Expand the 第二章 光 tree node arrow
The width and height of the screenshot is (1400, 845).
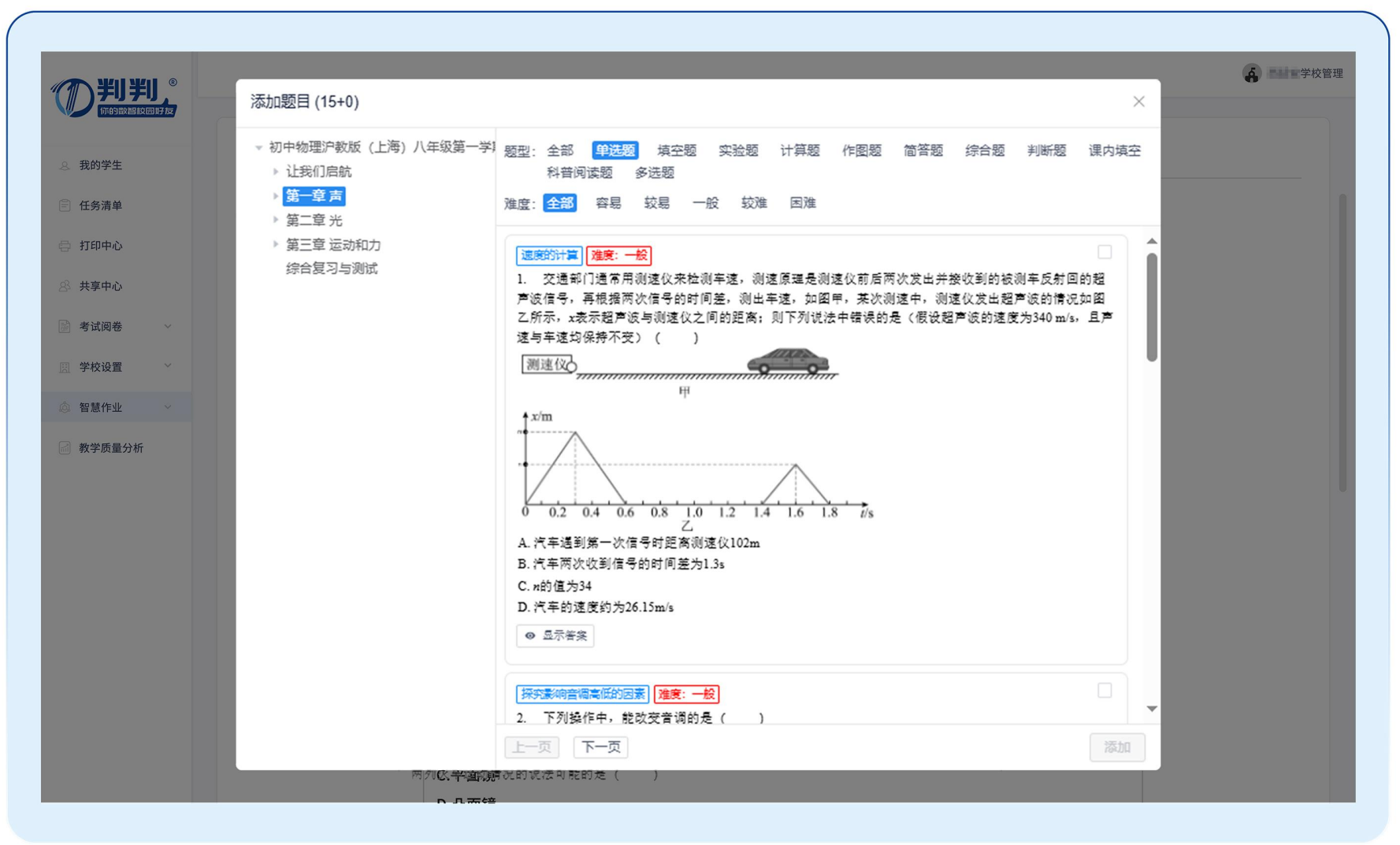[x=276, y=220]
